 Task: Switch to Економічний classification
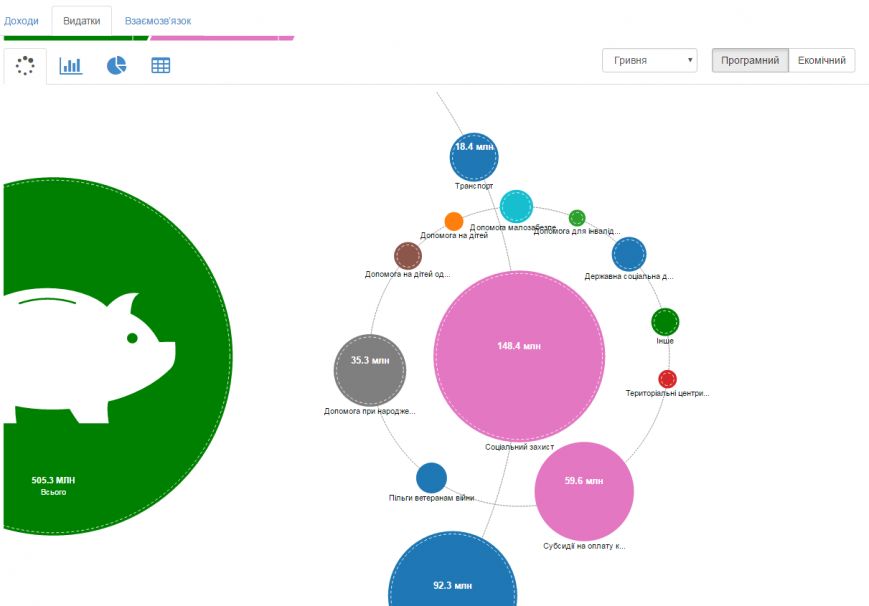coord(821,60)
